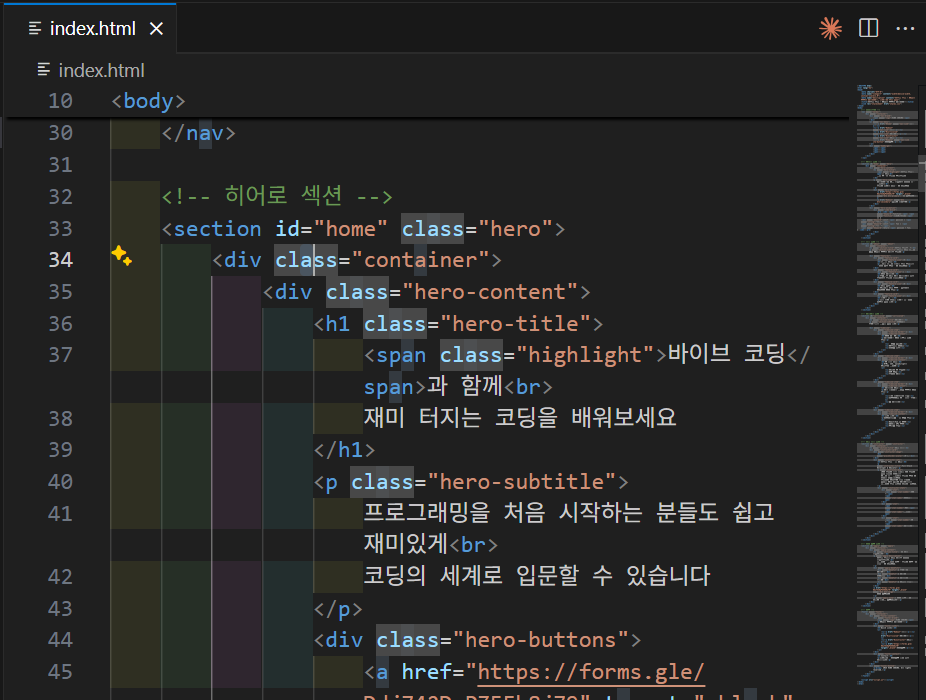Click the Split Editor Right icon
Image resolution: width=926 pixels, height=700 pixels.
click(869, 28)
